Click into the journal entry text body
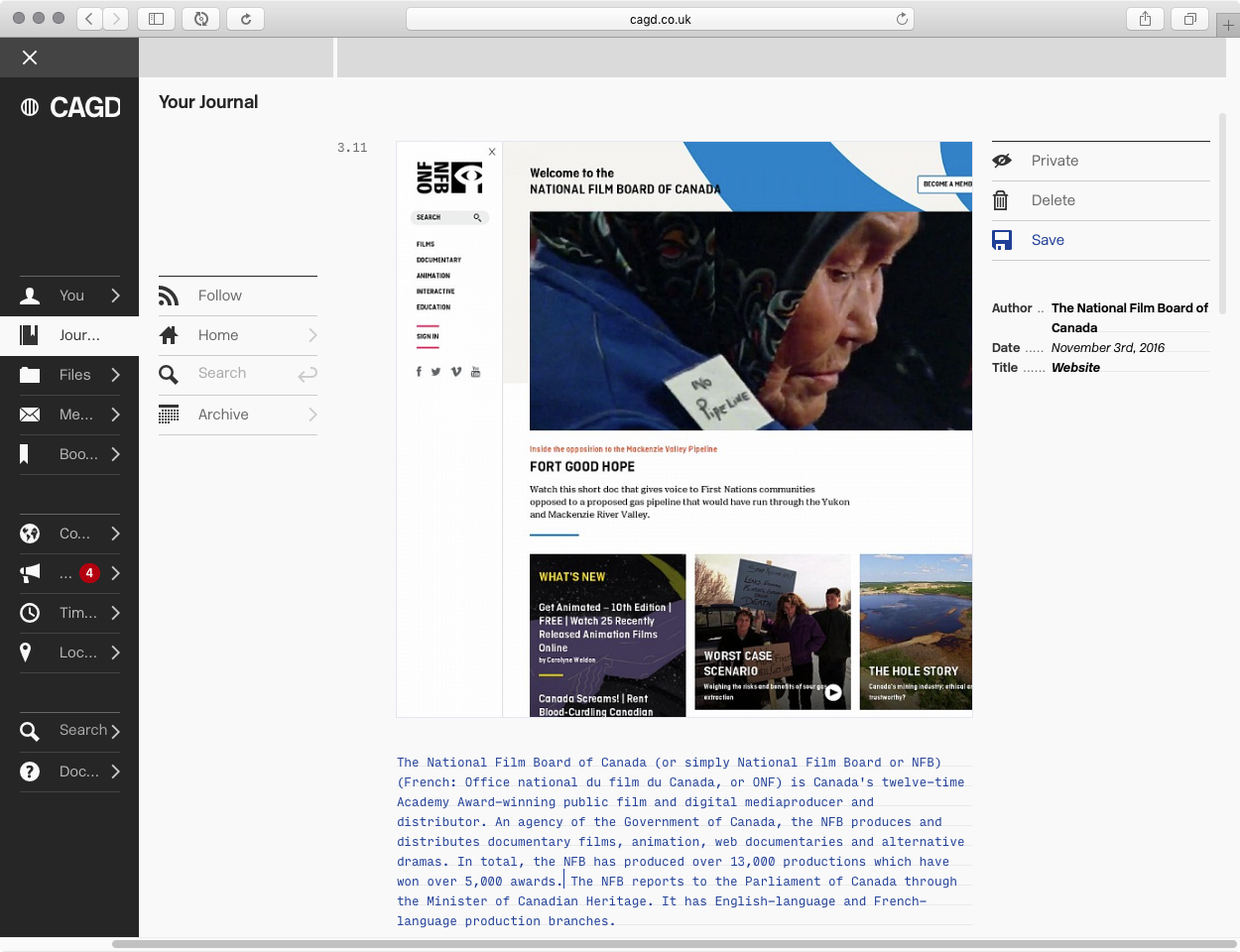This screenshot has width=1240, height=952. pyautogui.click(x=684, y=841)
